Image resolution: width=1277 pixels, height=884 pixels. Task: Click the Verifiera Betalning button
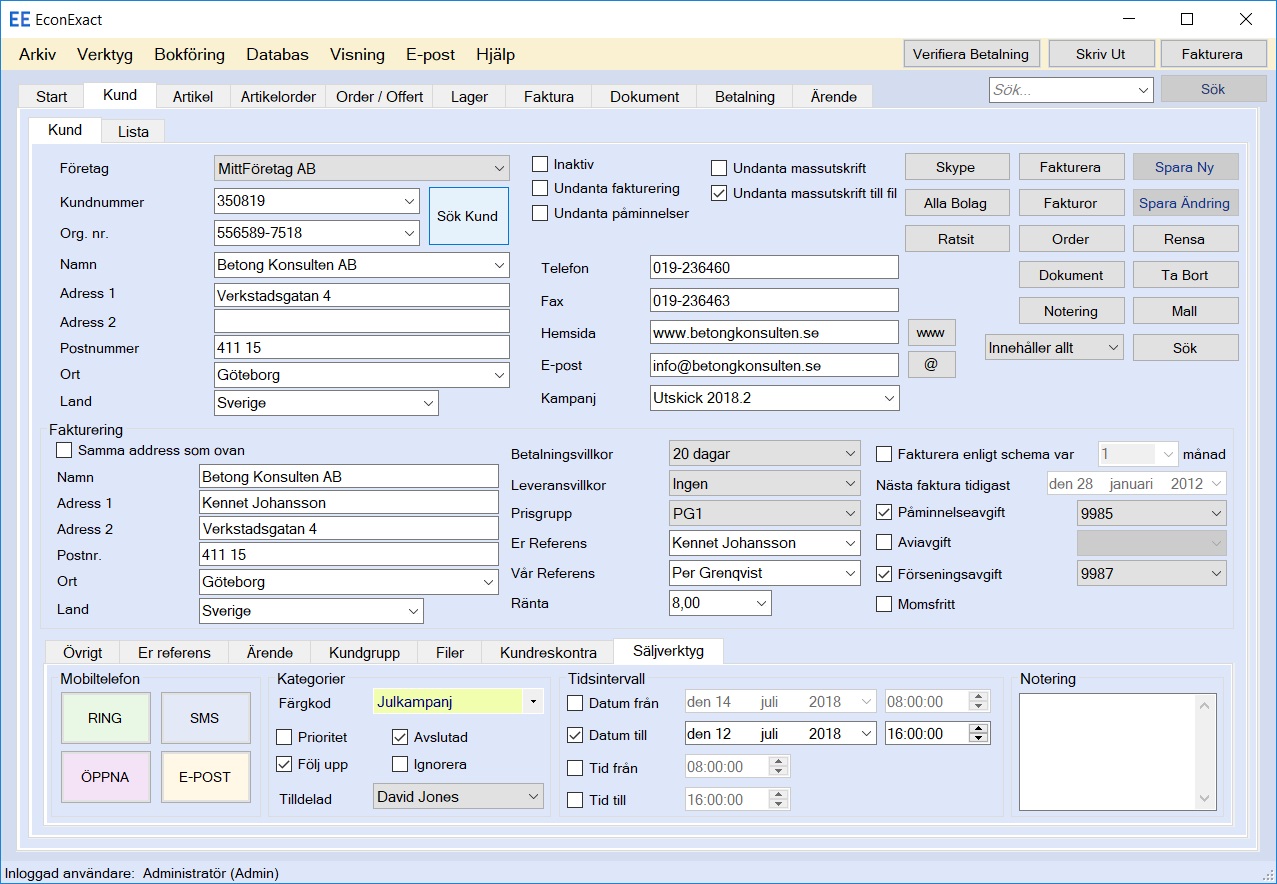[x=971, y=54]
